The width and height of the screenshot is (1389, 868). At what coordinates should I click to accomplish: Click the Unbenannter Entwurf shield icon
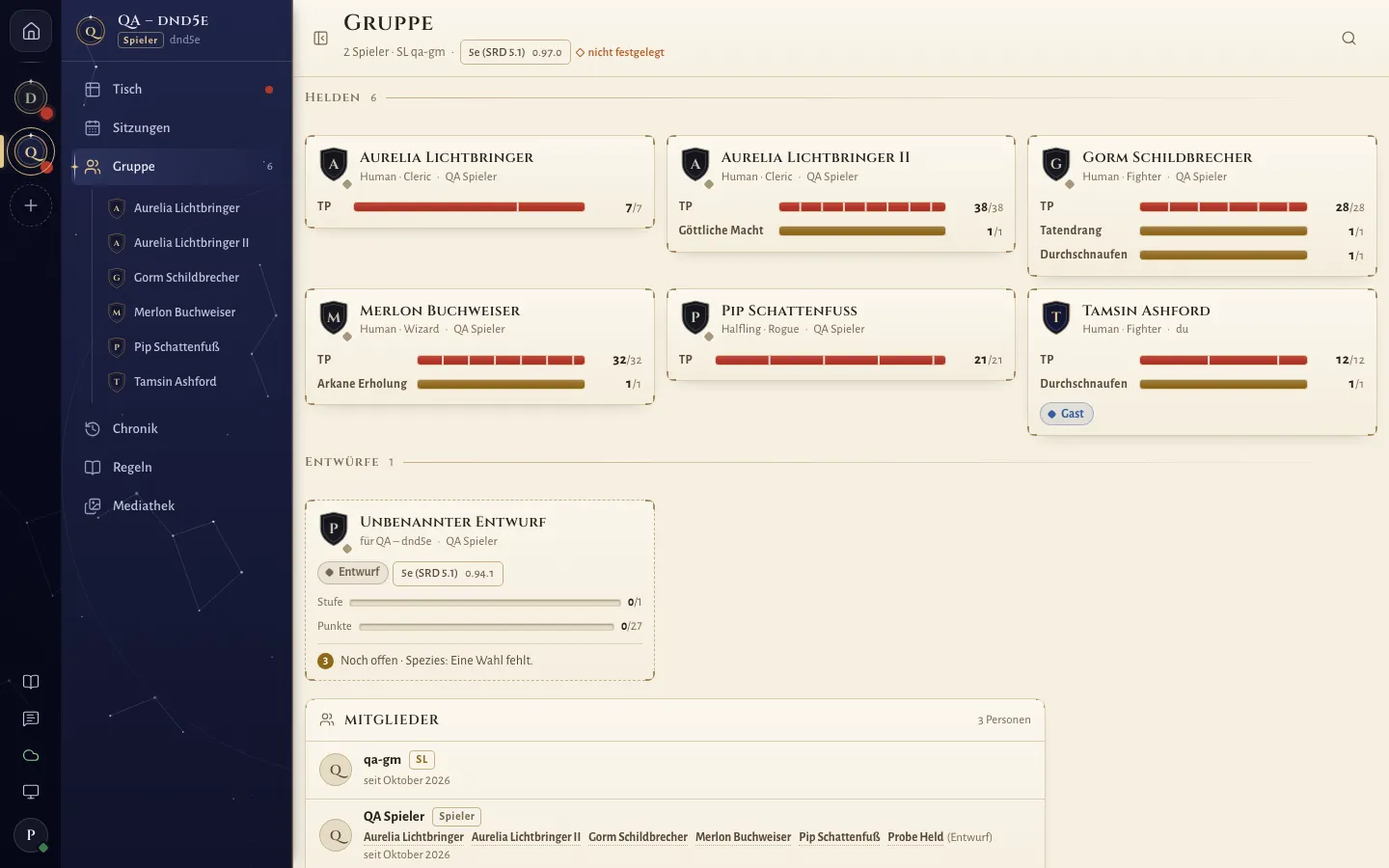334,529
